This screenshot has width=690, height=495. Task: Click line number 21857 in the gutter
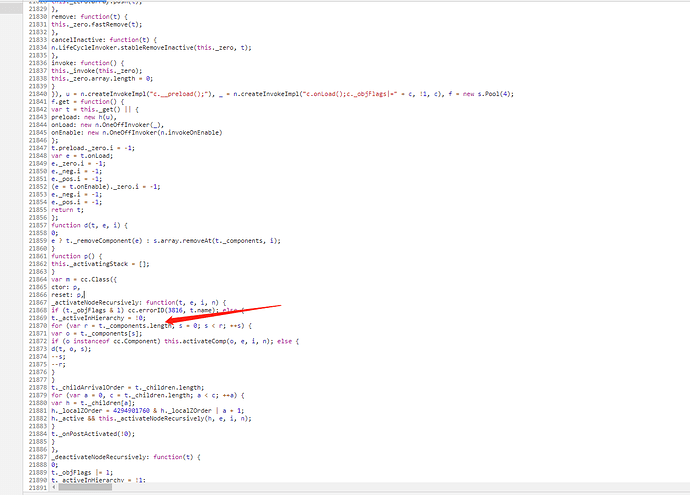click(x=38, y=225)
